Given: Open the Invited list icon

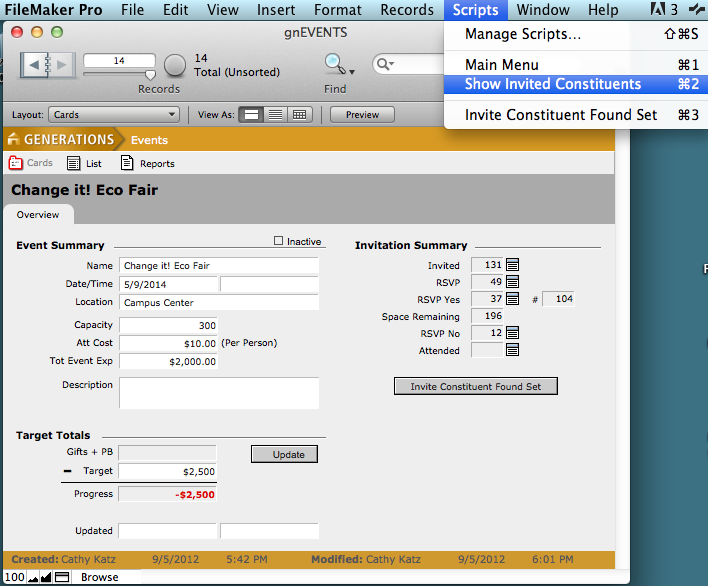Looking at the screenshot, I should [x=513, y=265].
